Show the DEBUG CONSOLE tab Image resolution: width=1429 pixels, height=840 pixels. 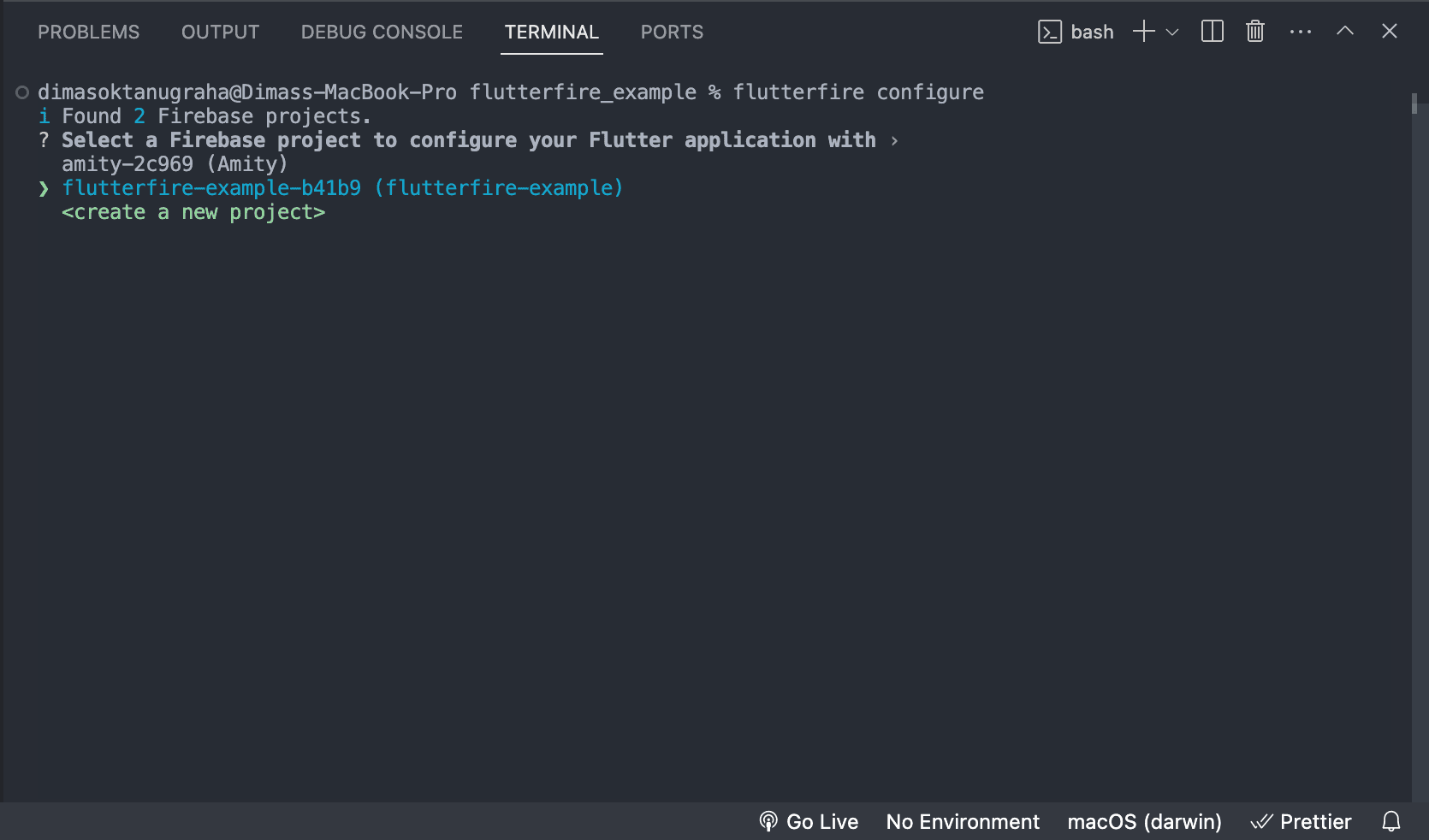tap(382, 33)
